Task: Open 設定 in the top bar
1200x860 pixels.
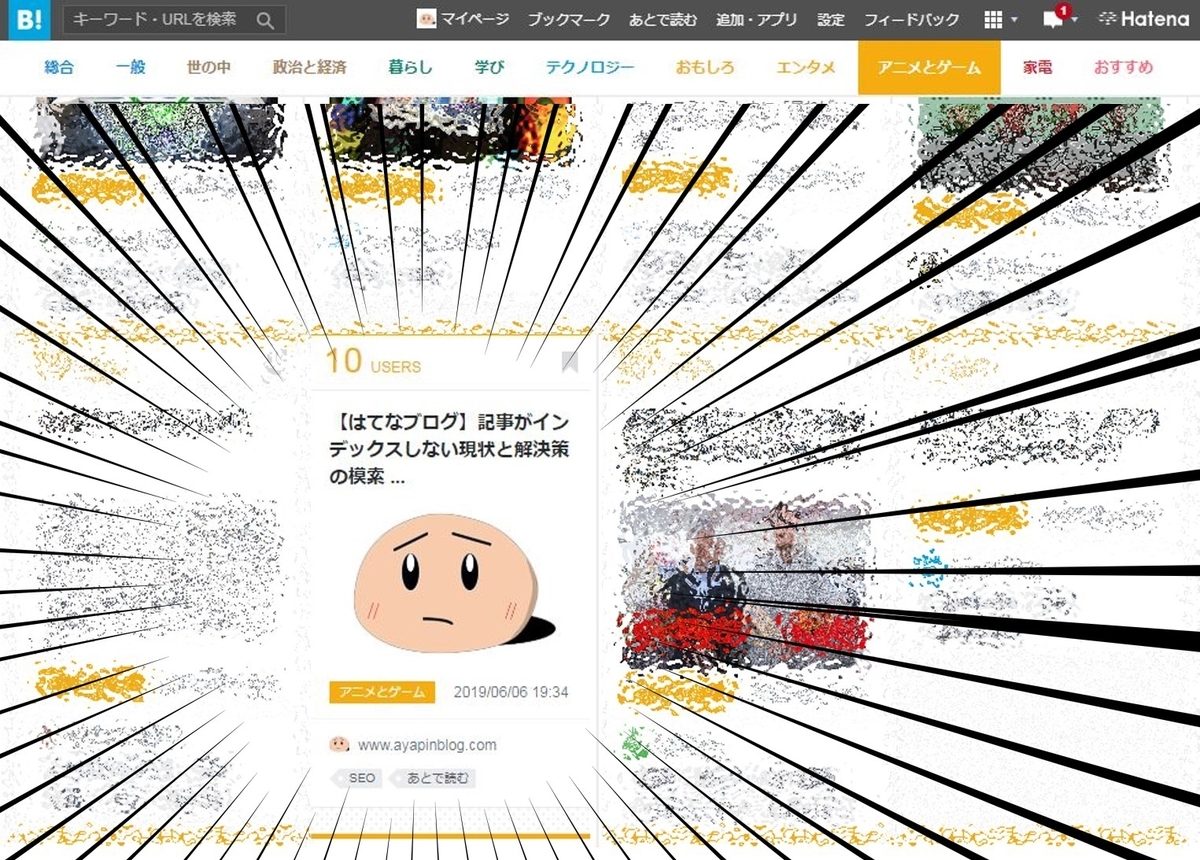Action: tap(830, 20)
